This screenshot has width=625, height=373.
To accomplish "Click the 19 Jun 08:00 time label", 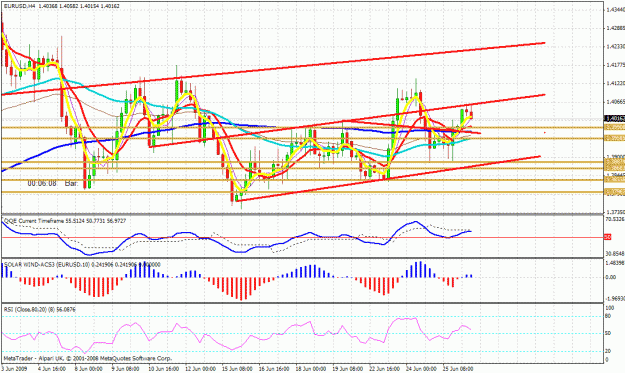I will (x=348, y=369).
